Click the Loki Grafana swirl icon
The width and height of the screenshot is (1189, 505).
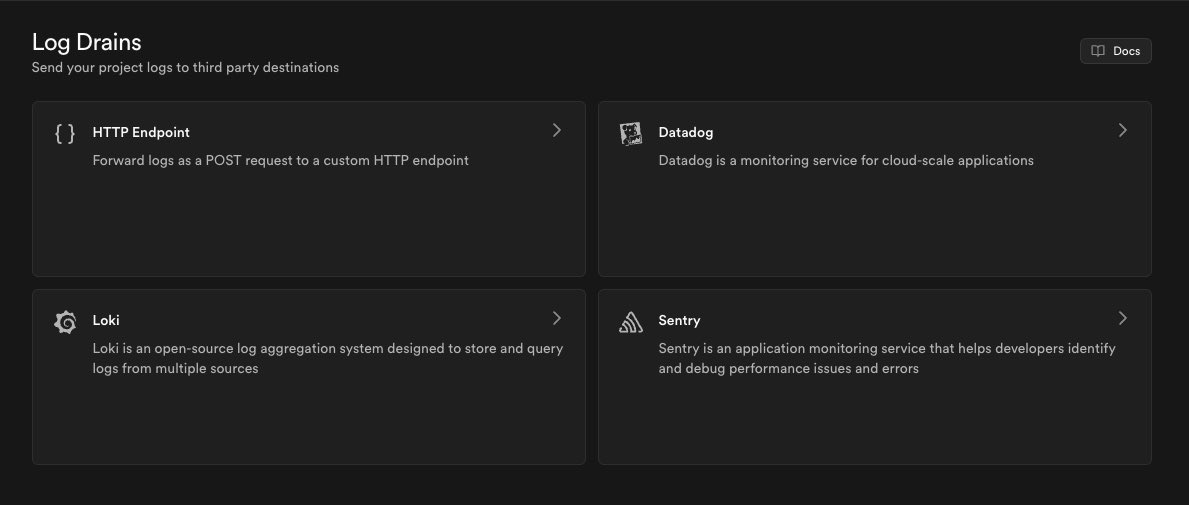click(x=65, y=322)
